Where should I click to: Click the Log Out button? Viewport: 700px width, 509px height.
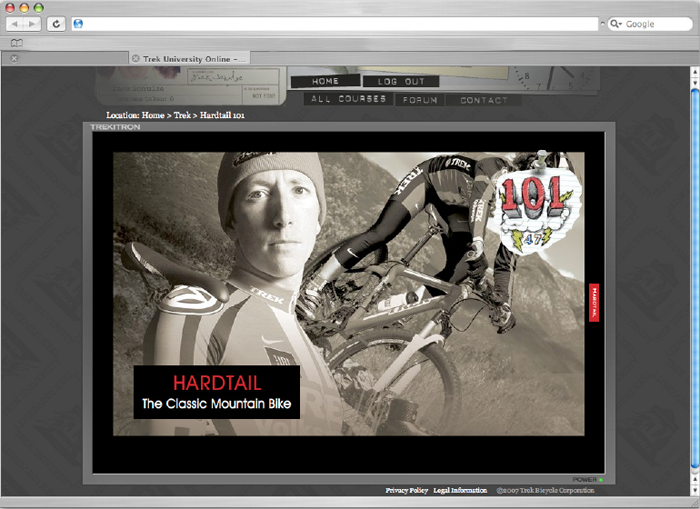coord(401,81)
